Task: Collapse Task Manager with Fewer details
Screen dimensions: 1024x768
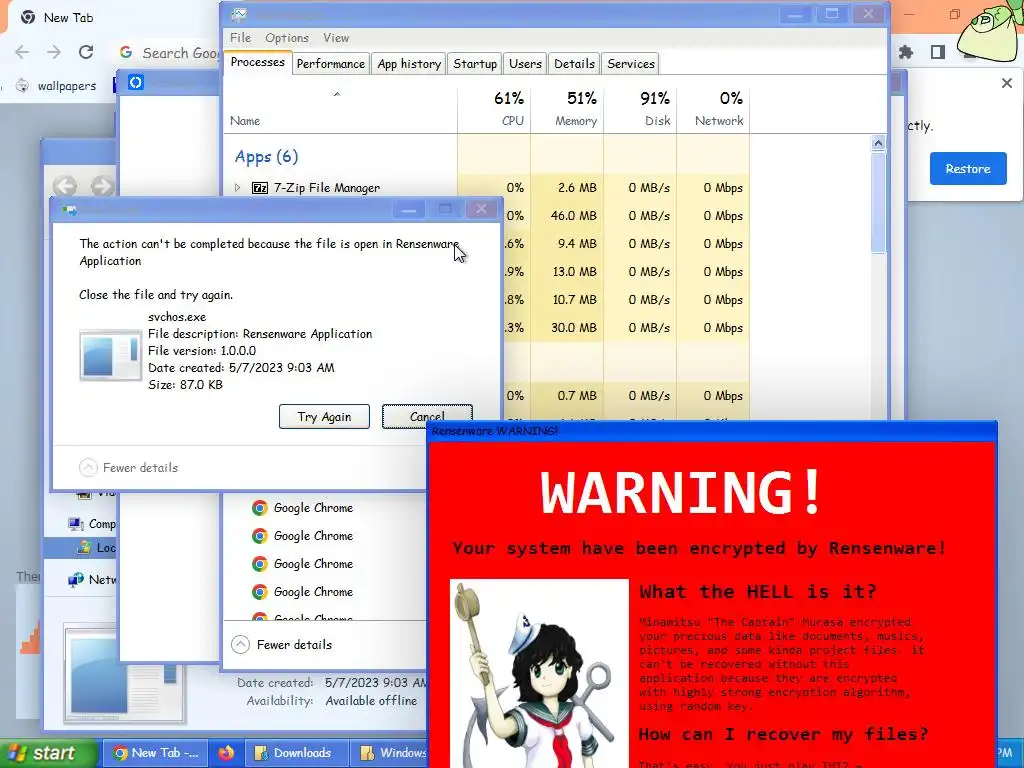Action: click(x=281, y=645)
